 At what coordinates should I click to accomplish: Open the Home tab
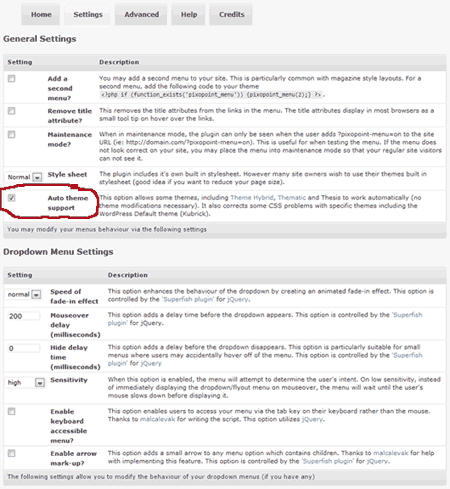[x=41, y=15]
